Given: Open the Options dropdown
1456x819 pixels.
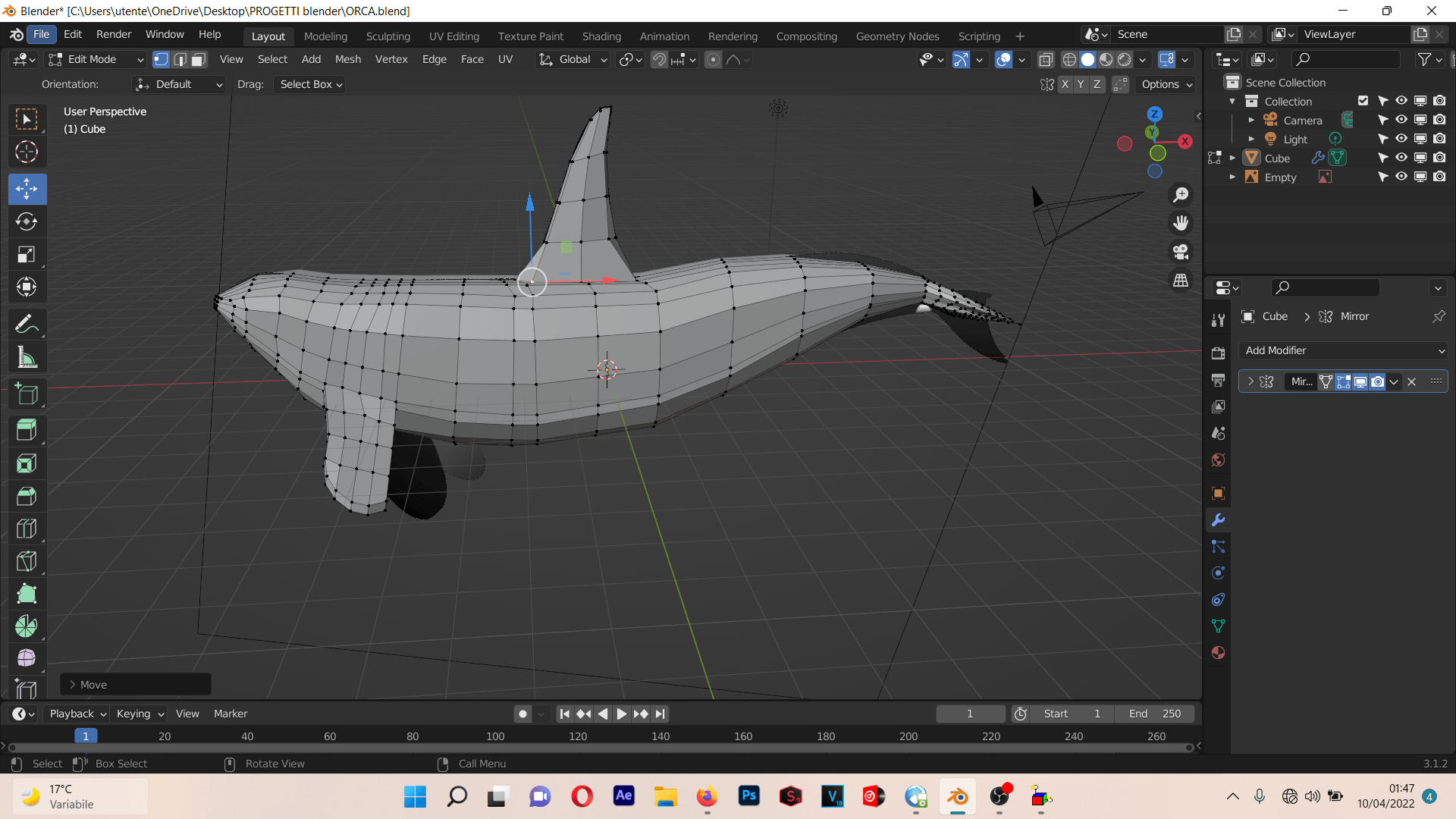Looking at the screenshot, I should tap(1166, 84).
